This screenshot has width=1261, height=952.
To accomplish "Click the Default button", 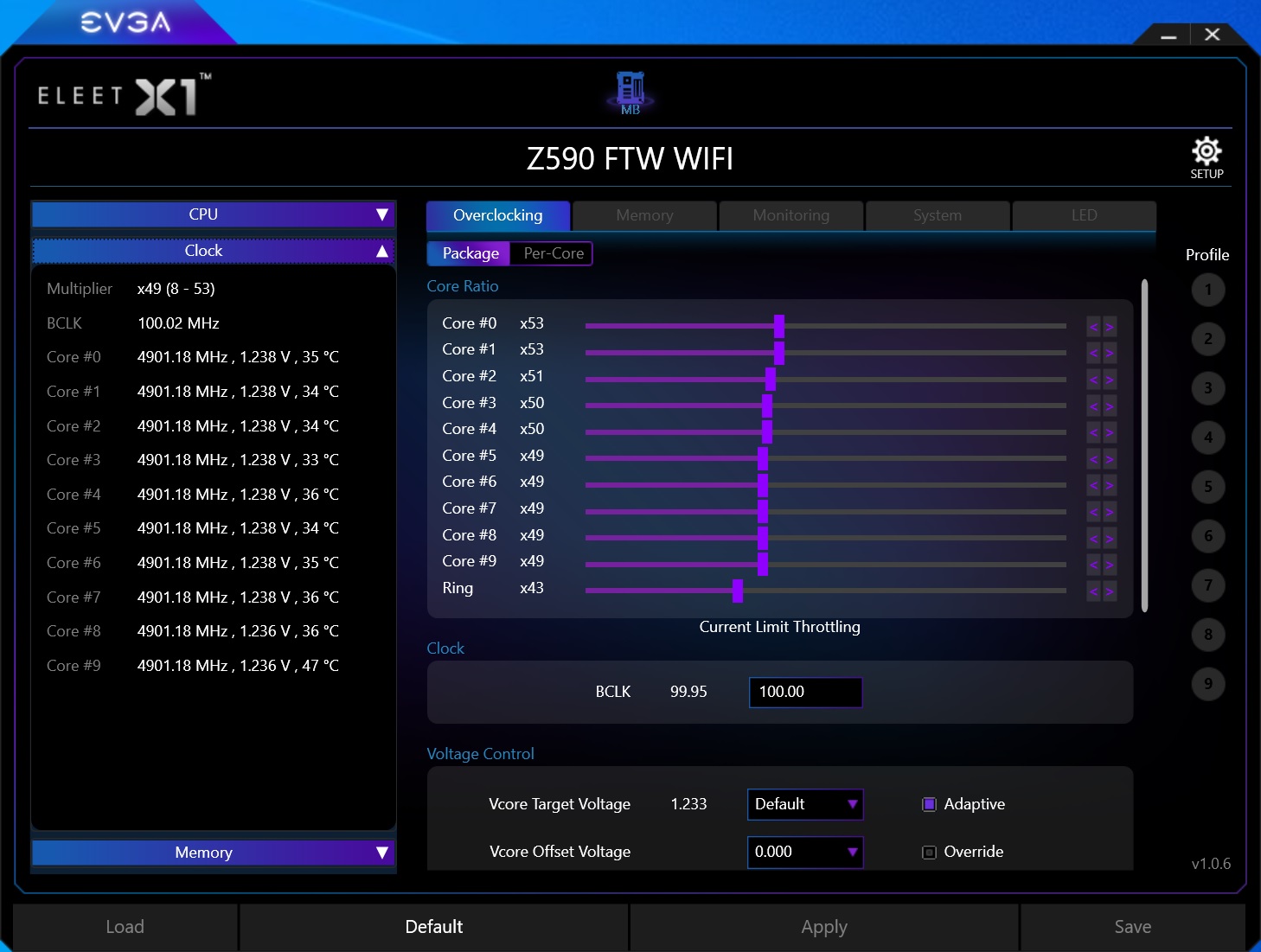I will point(434,927).
